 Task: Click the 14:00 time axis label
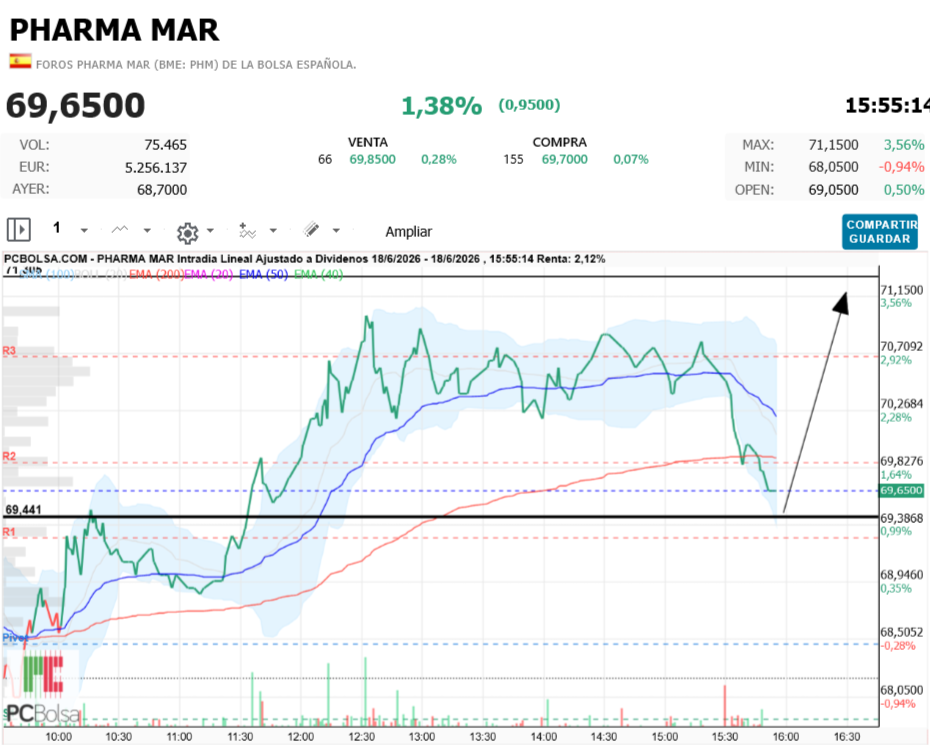click(543, 737)
